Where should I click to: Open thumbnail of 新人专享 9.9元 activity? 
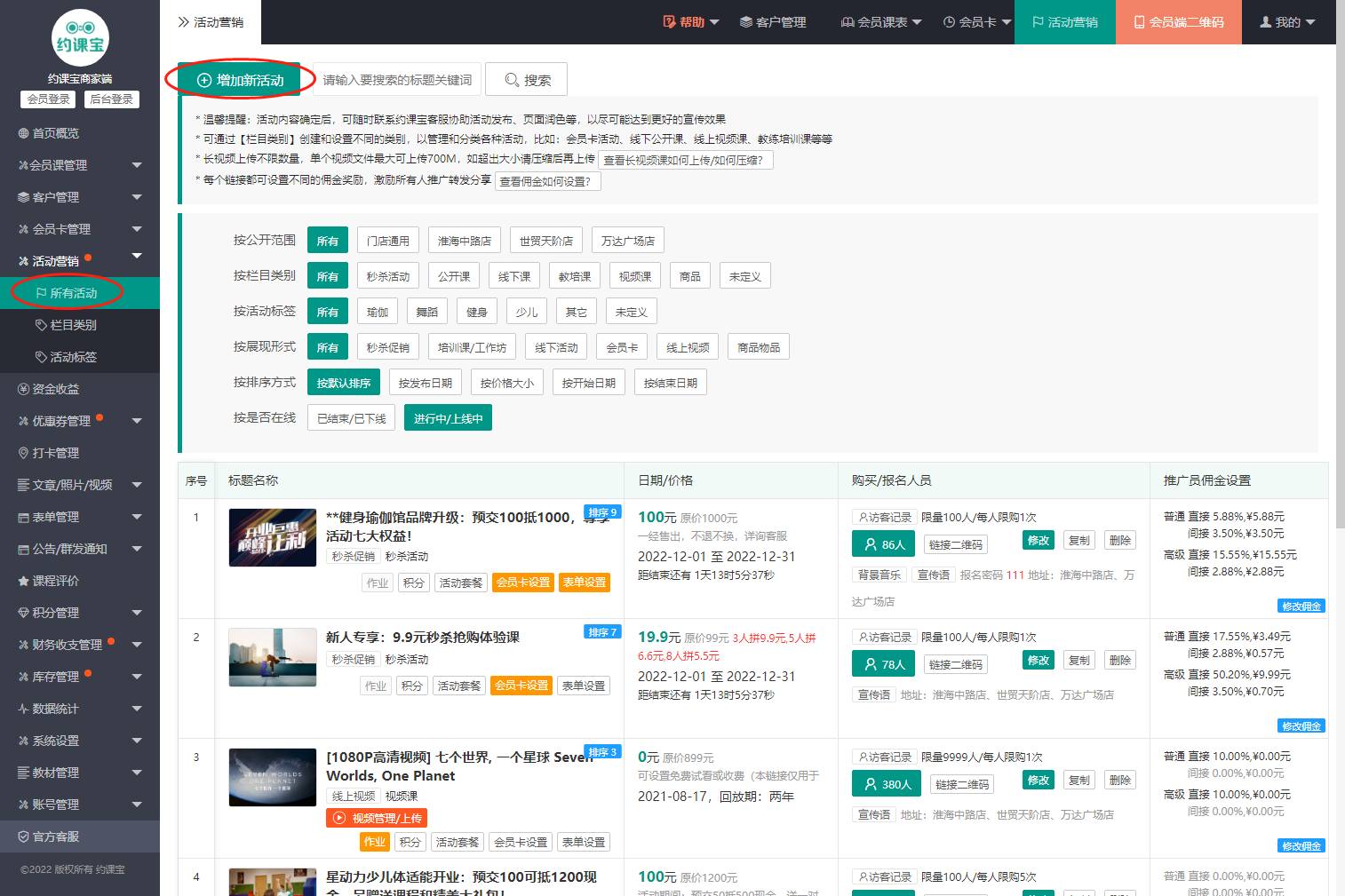coord(273,658)
